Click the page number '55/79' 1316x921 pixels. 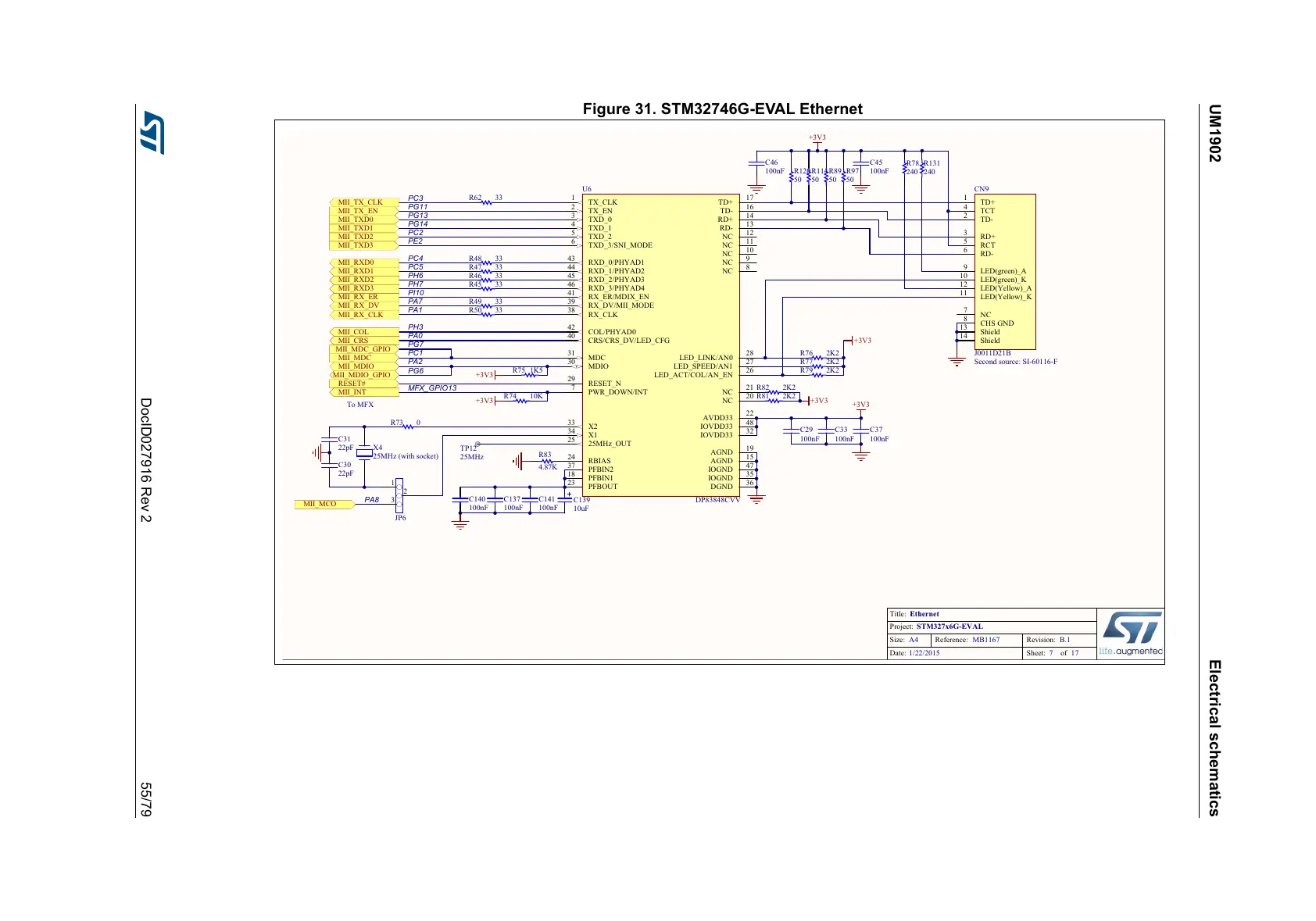[x=145, y=799]
